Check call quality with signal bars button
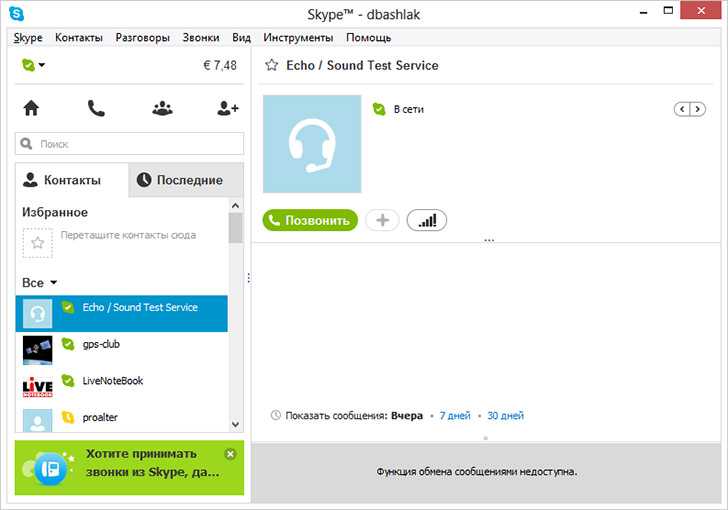The image size is (728, 510). 427,220
